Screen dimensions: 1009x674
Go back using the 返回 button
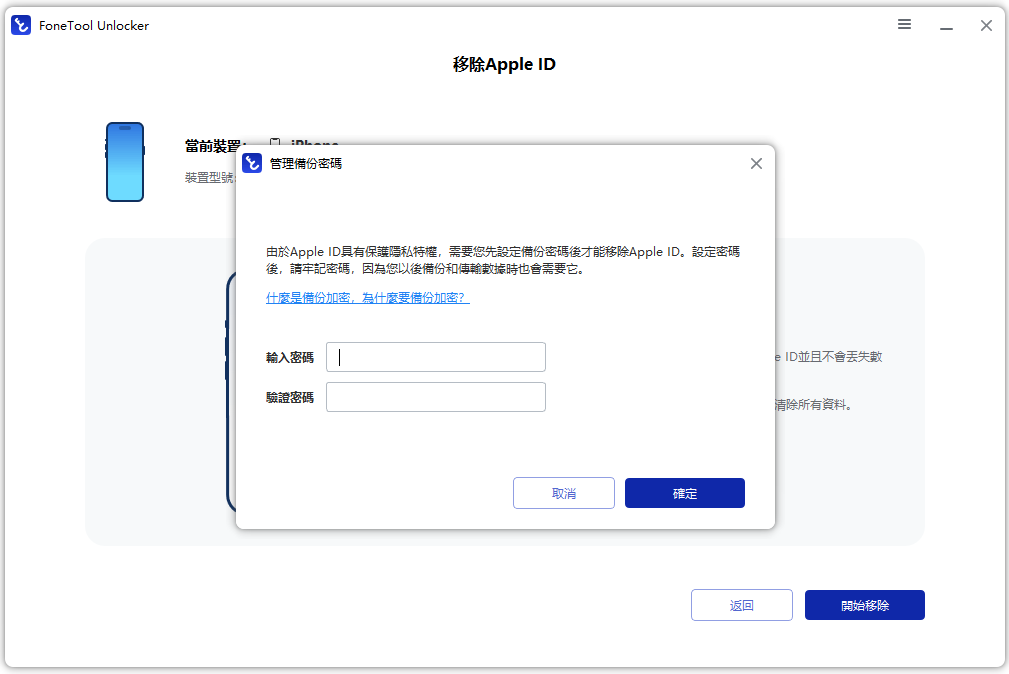pos(741,605)
